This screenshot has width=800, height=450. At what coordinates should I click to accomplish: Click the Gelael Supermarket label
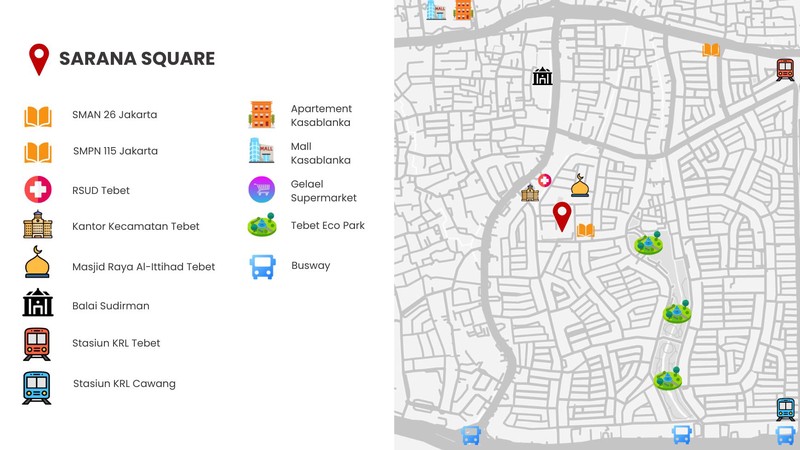click(323, 191)
